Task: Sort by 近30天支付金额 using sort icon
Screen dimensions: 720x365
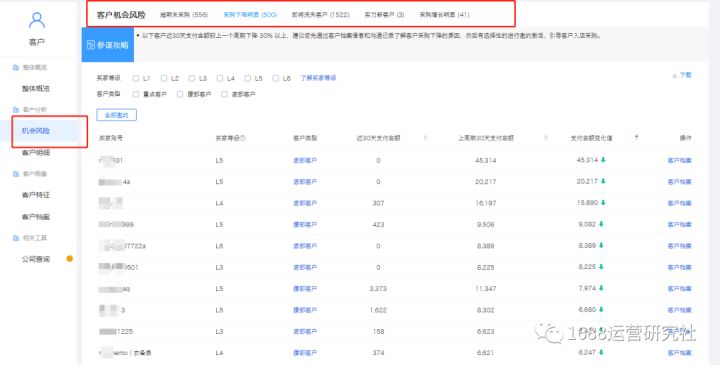Action: [426, 138]
